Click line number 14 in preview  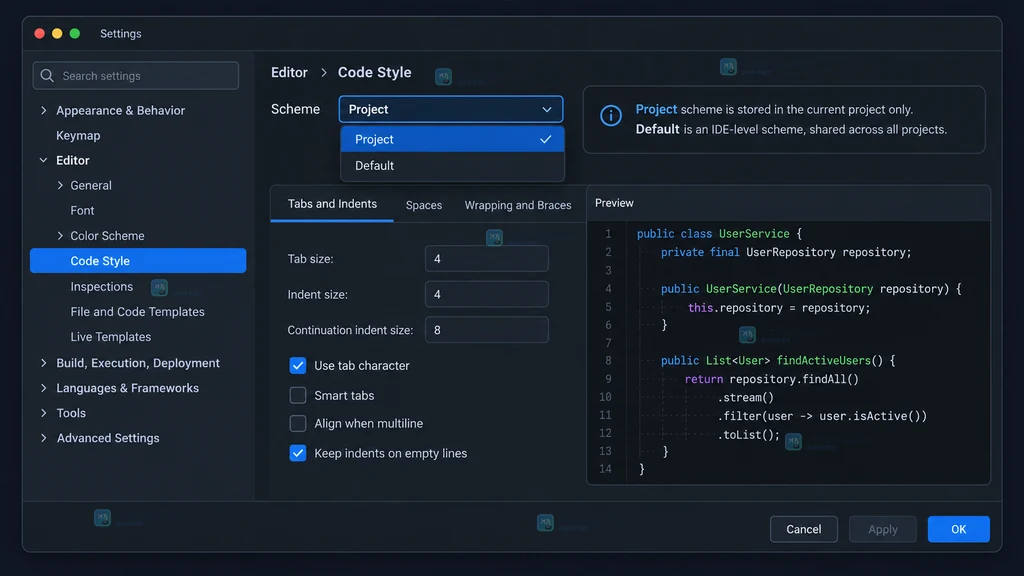605,469
